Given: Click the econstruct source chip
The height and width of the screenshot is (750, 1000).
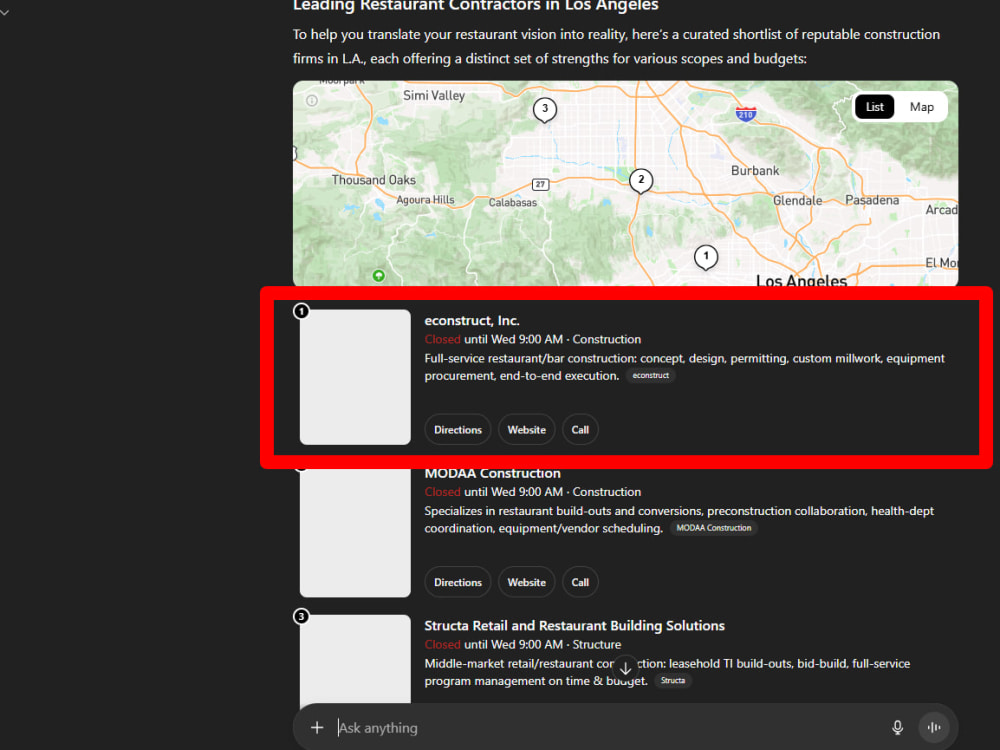Looking at the screenshot, I should point(651,376).
